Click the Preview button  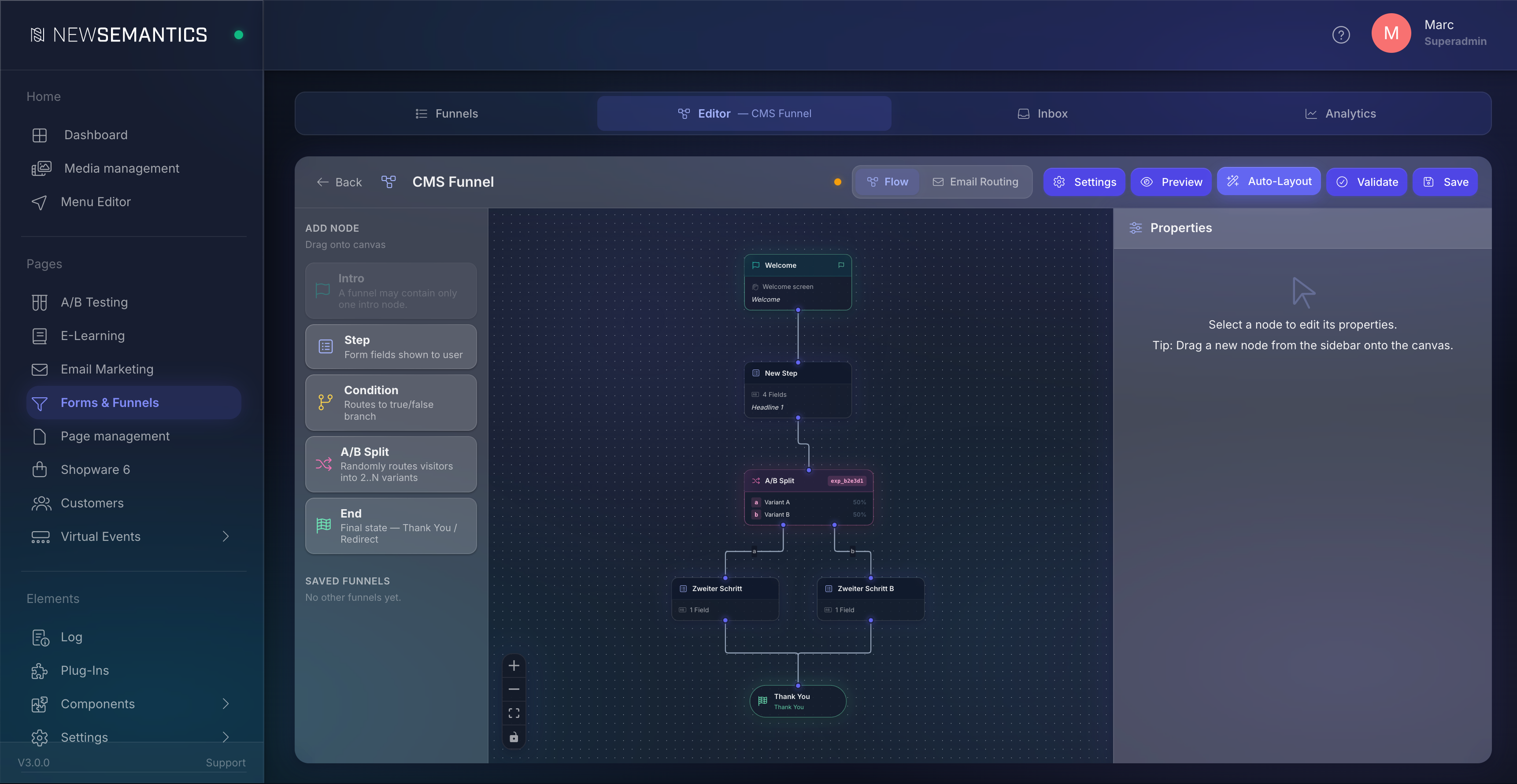(1171, 182)
